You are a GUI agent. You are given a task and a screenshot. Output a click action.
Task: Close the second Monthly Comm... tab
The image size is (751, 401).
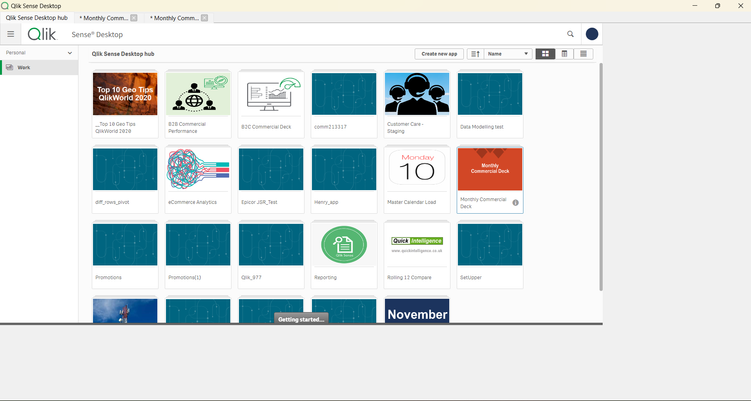point(205,18)
